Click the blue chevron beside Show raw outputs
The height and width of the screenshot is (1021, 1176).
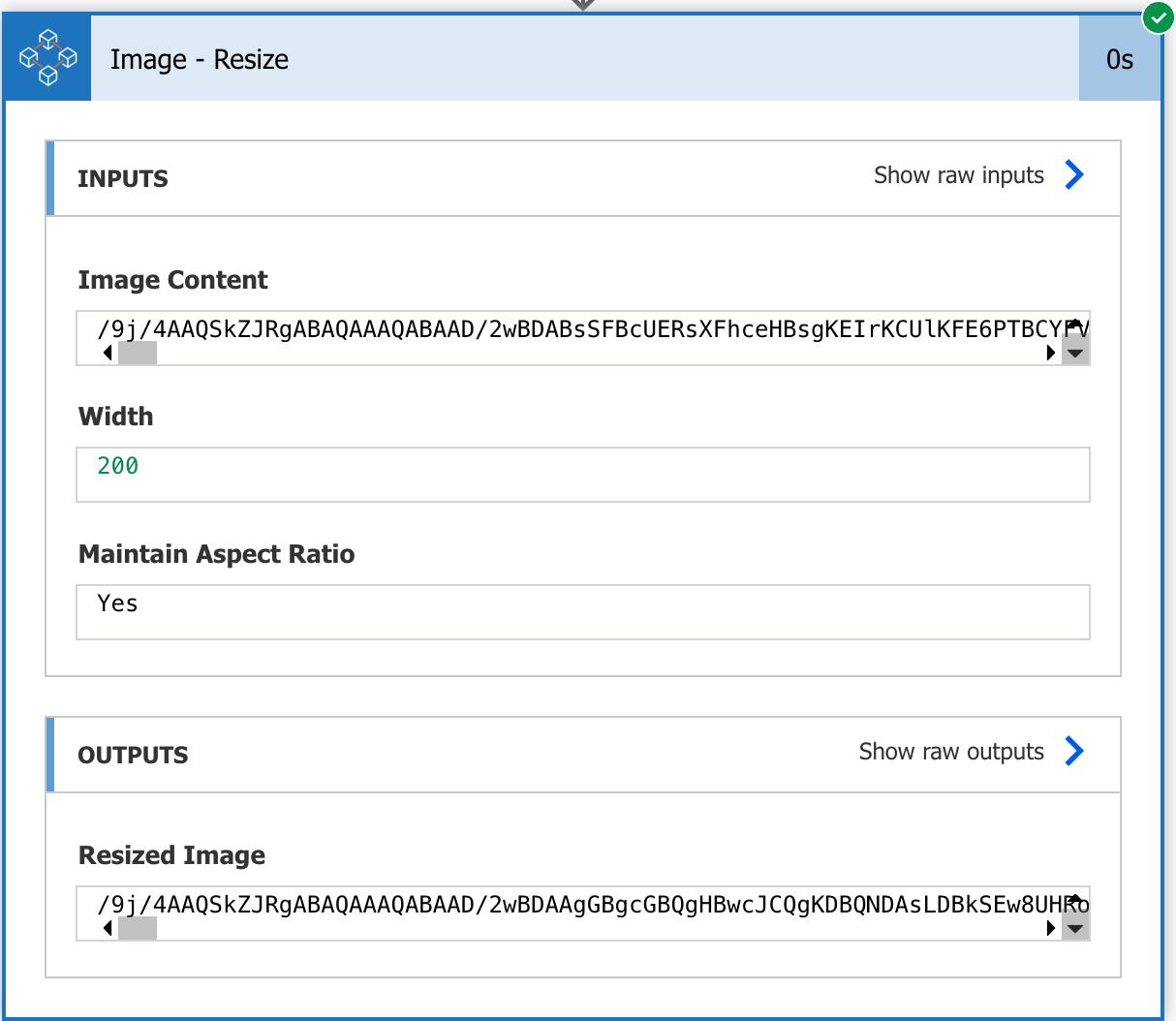tap(1073, 752)
